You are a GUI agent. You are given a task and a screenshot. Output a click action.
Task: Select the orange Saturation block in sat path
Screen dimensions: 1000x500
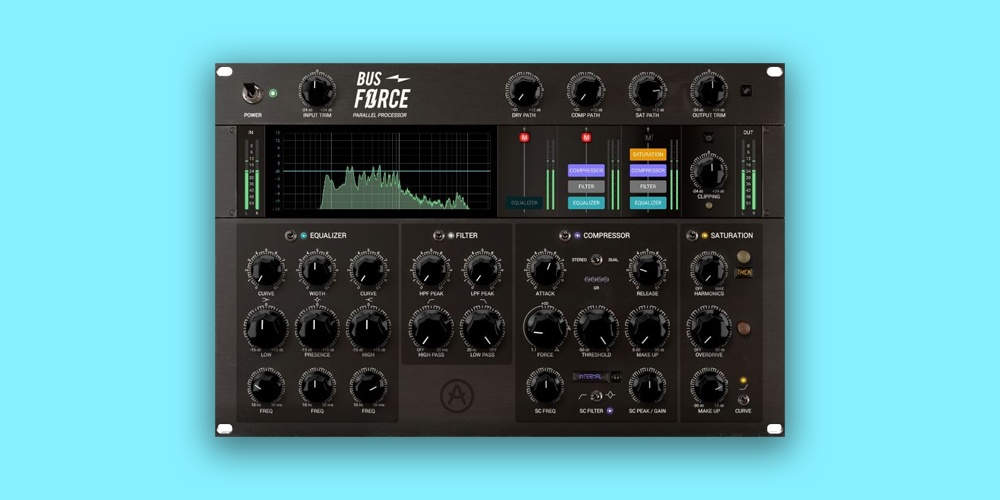click(648, 155)
